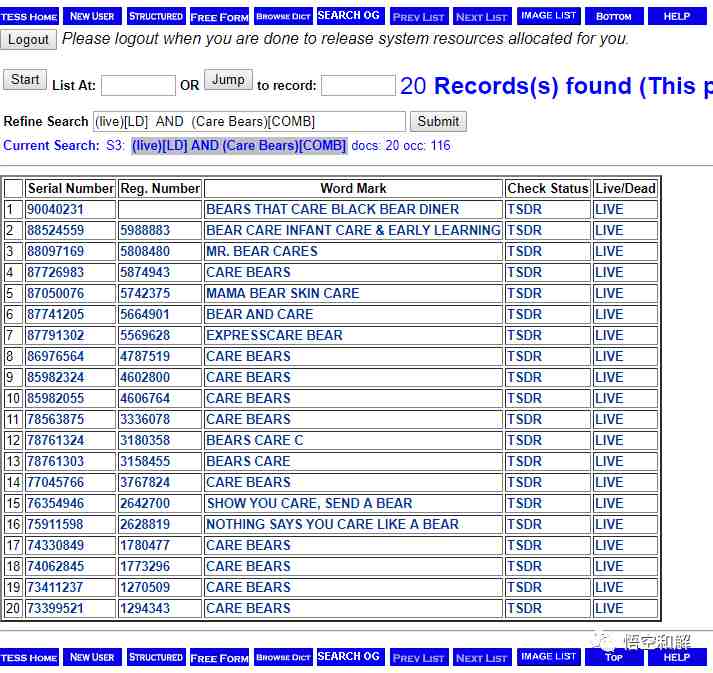The width and height of the screenshot is (713, 673).
Task: Go to Next List in top bar
Action: (x=482, y=16)
